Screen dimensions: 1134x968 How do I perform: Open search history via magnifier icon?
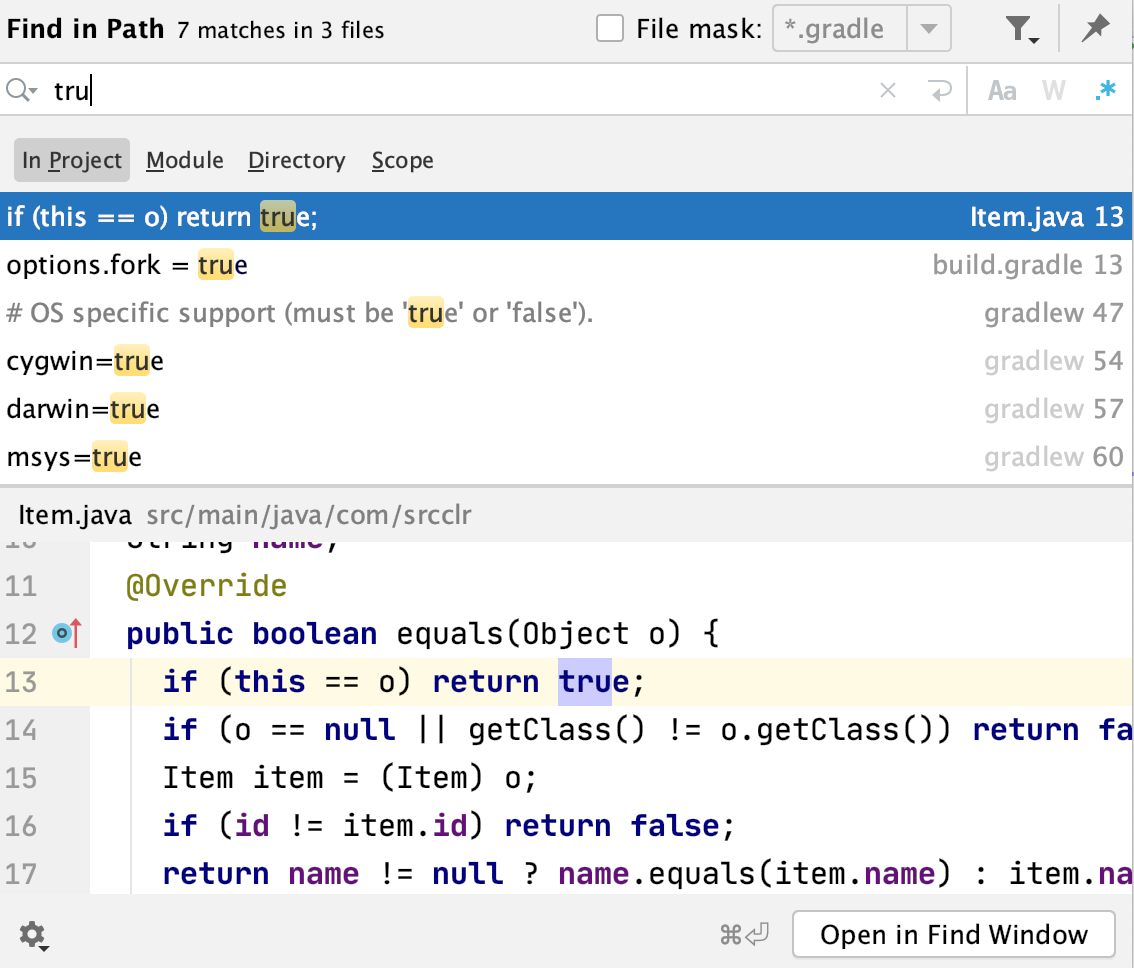[20, 90]
